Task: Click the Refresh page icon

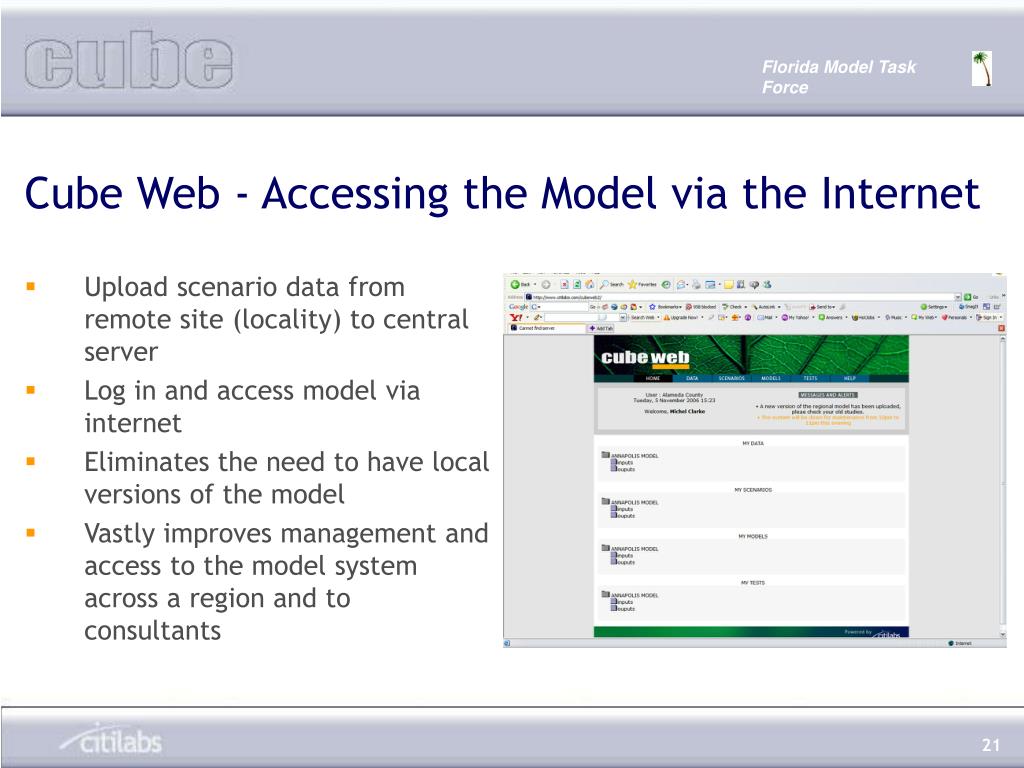Action: coord(577,285)
